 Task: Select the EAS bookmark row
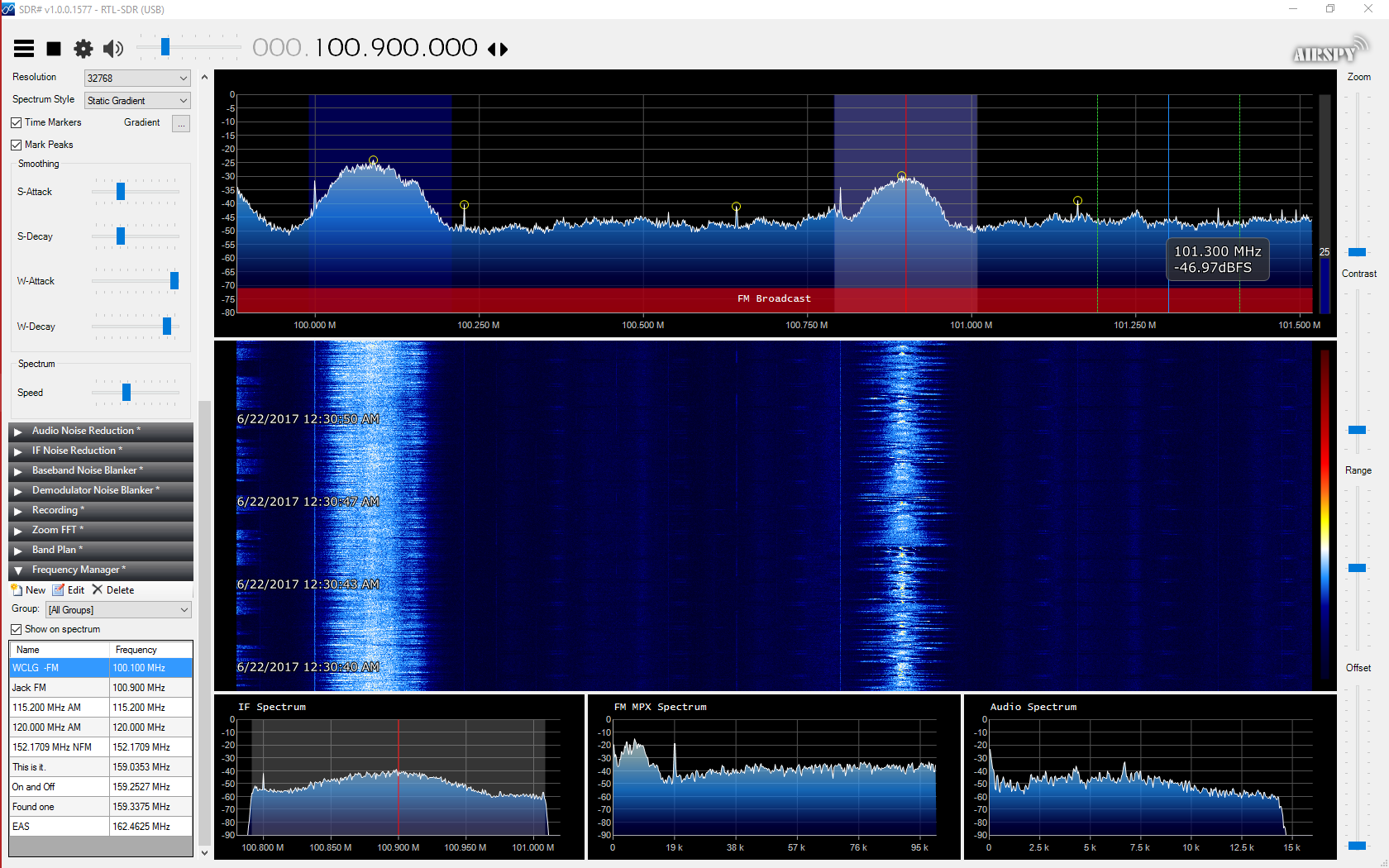tap(101, 827)
